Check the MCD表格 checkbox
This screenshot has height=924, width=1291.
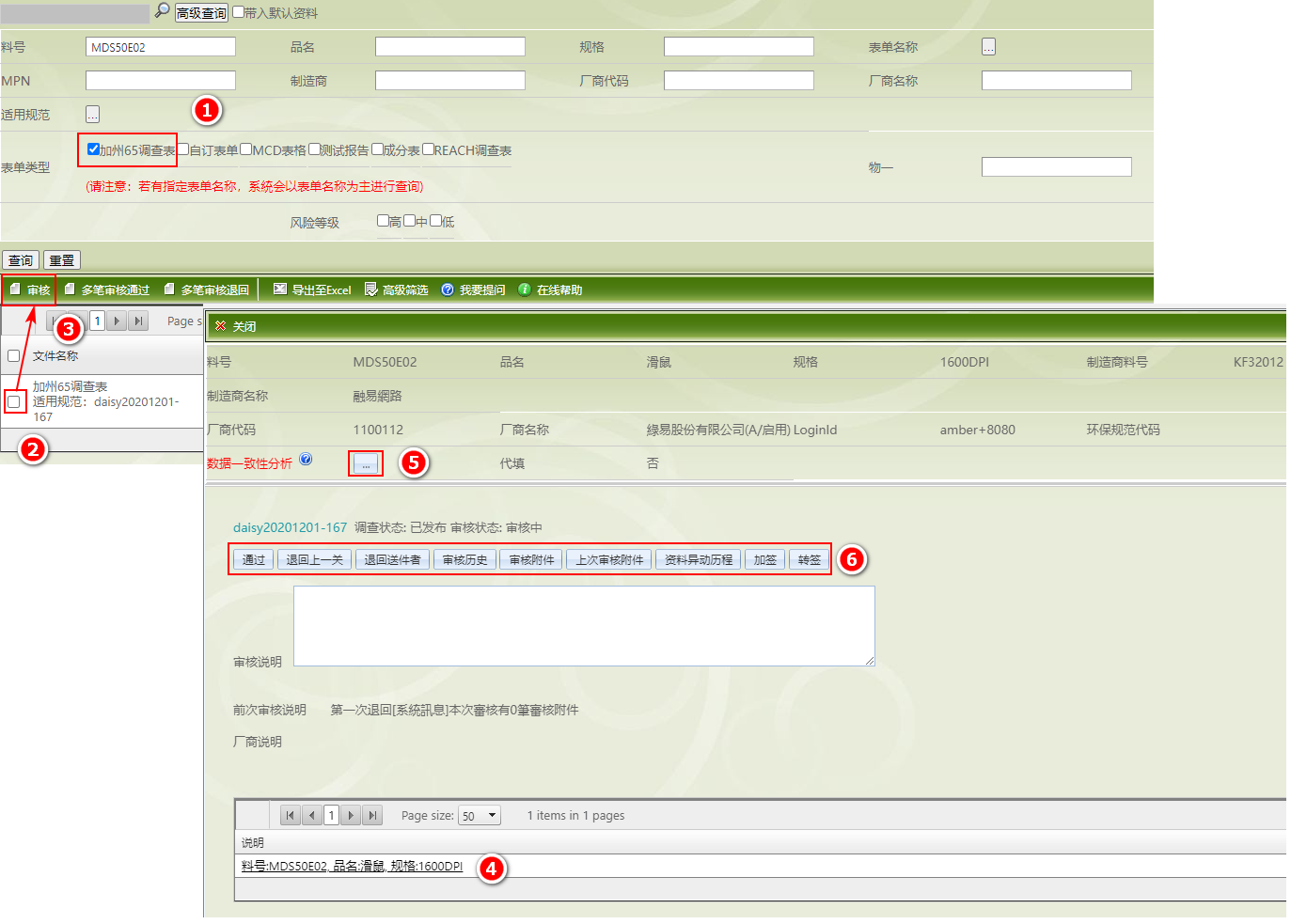(x=245, y=149)
